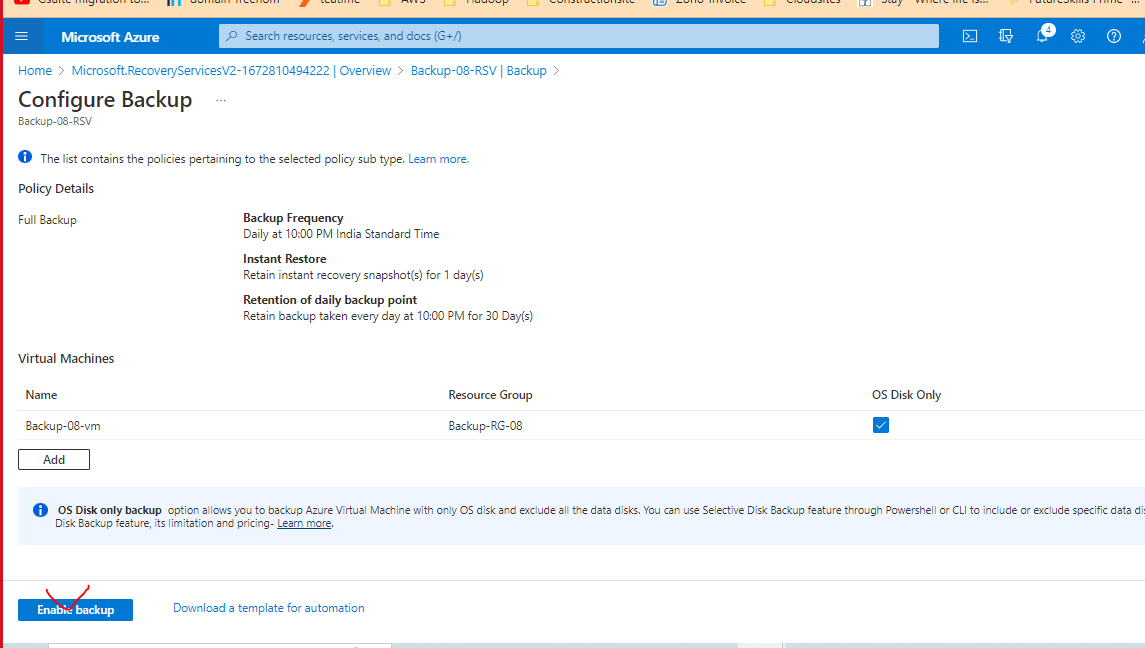
Task: Click the Full Backup policy label
Action: tap(47, 220)
